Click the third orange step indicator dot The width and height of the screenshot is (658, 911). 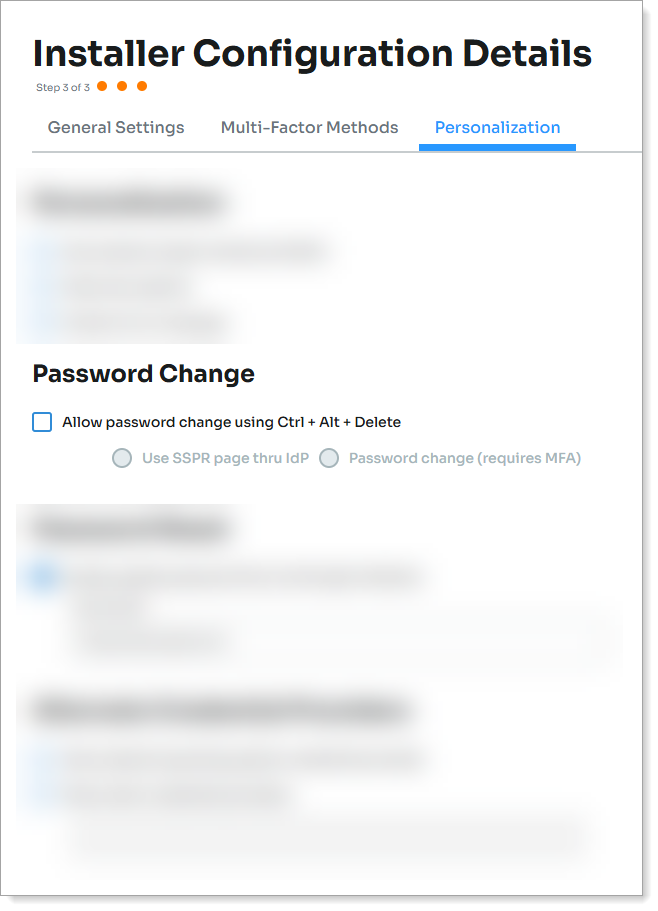tap(142, 87)
